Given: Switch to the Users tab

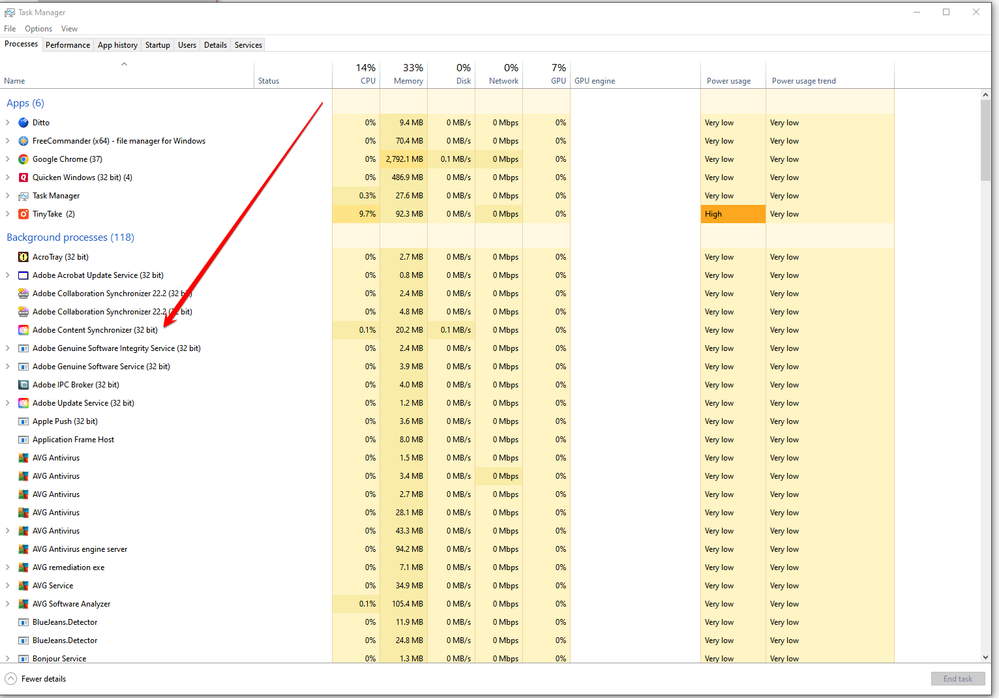Looking at the screenshot, I should pos(187,45).
